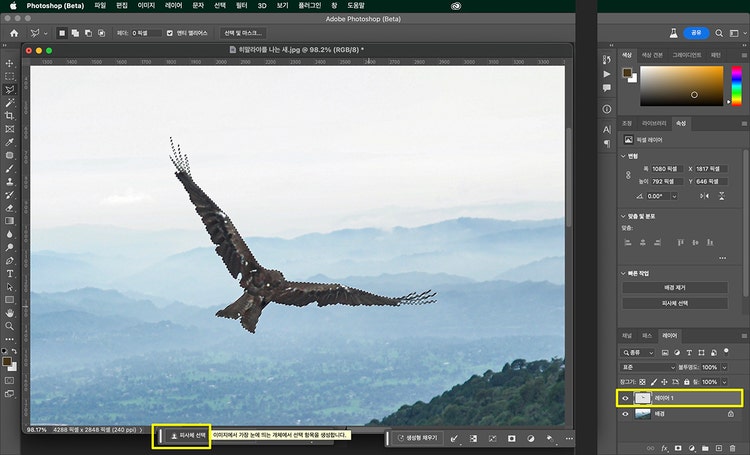This screenshot has height=455, width=750.
Task: Click the 선택 및 마스크 button
Action: [243, 33]
